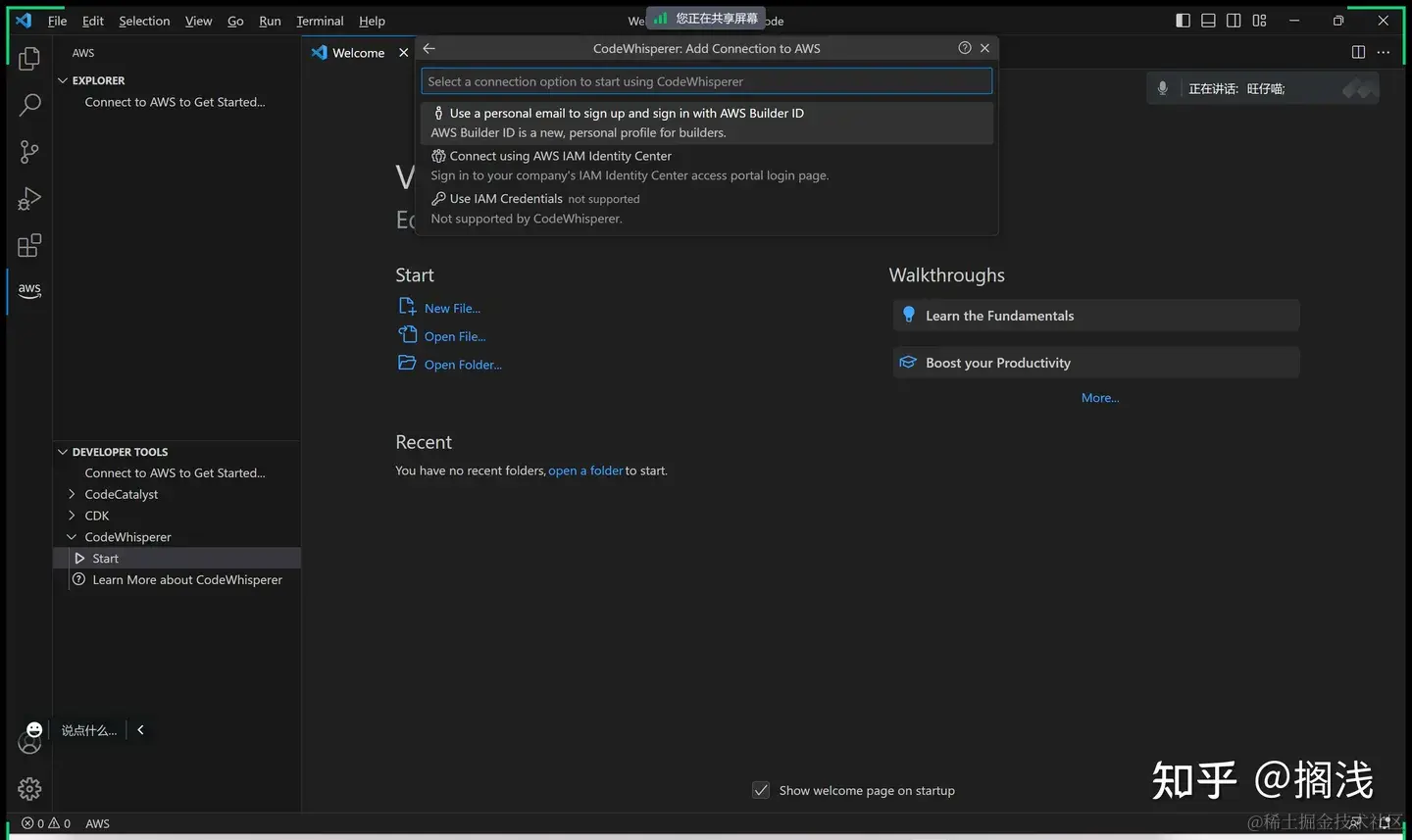
Task: Go back in the CodeWhisperer connection dialog
Action: [x=429, y=48]
